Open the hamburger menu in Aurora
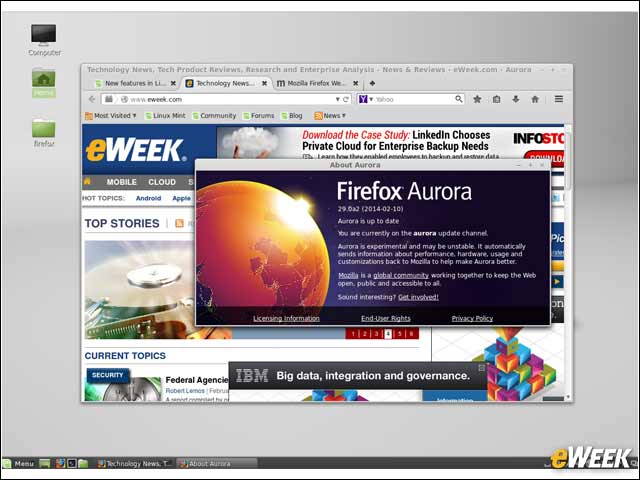 (x=559, y=99)
